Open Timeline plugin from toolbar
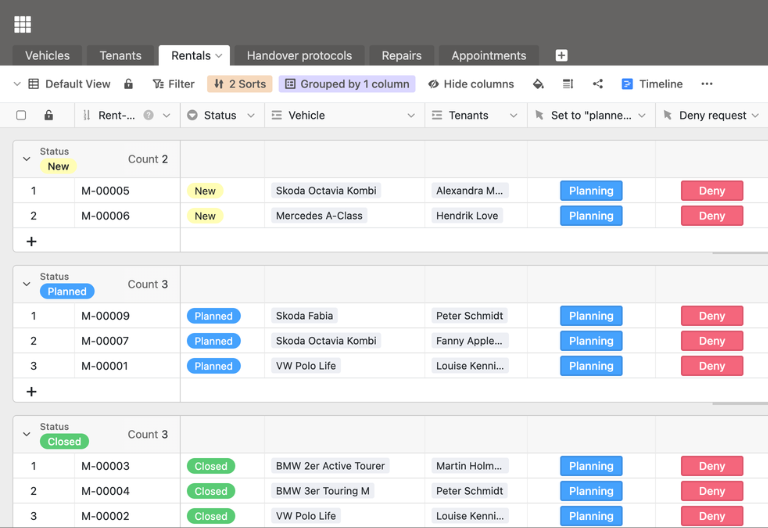Image resolution: width=768 pixels, height=528 pixels. 652,84
